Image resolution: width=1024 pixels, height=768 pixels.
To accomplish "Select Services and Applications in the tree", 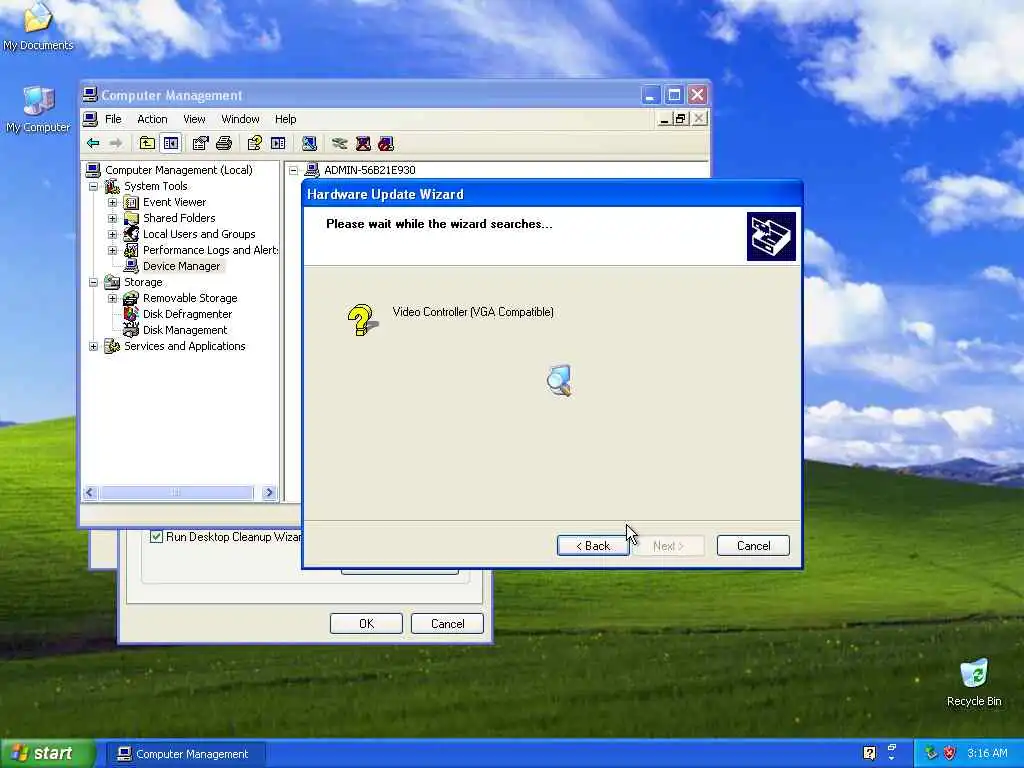I will [x=184, y=346].
